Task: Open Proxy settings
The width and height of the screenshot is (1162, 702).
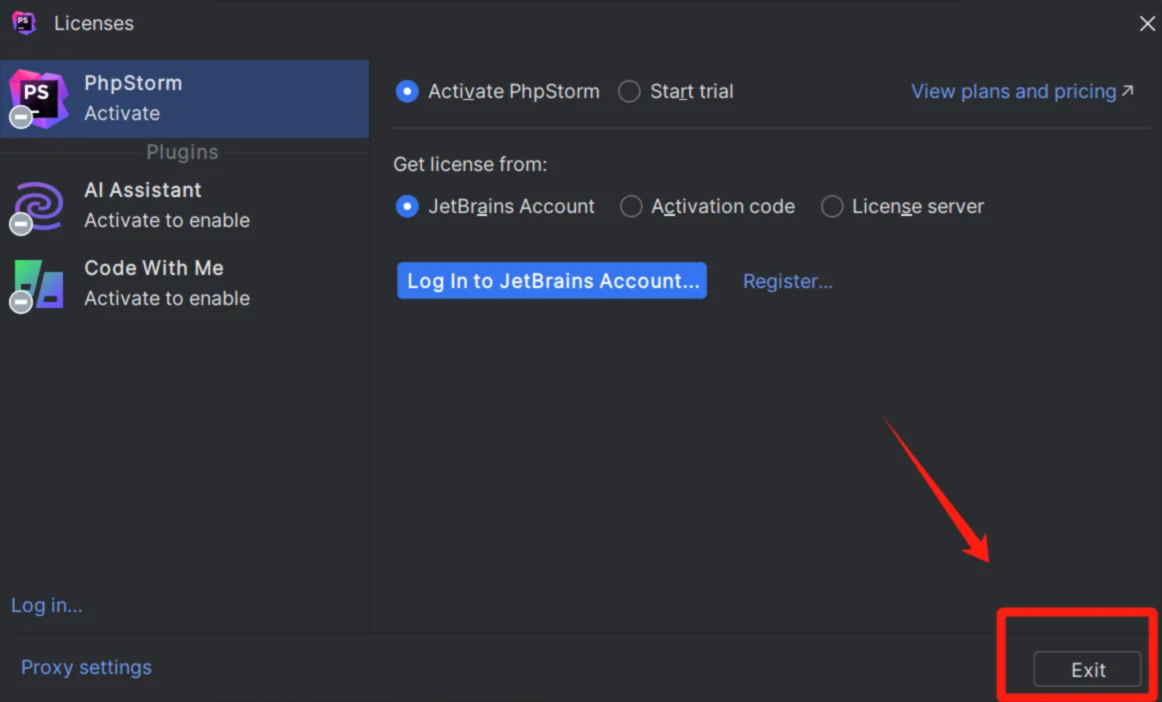Action: [x=86, y=667]
